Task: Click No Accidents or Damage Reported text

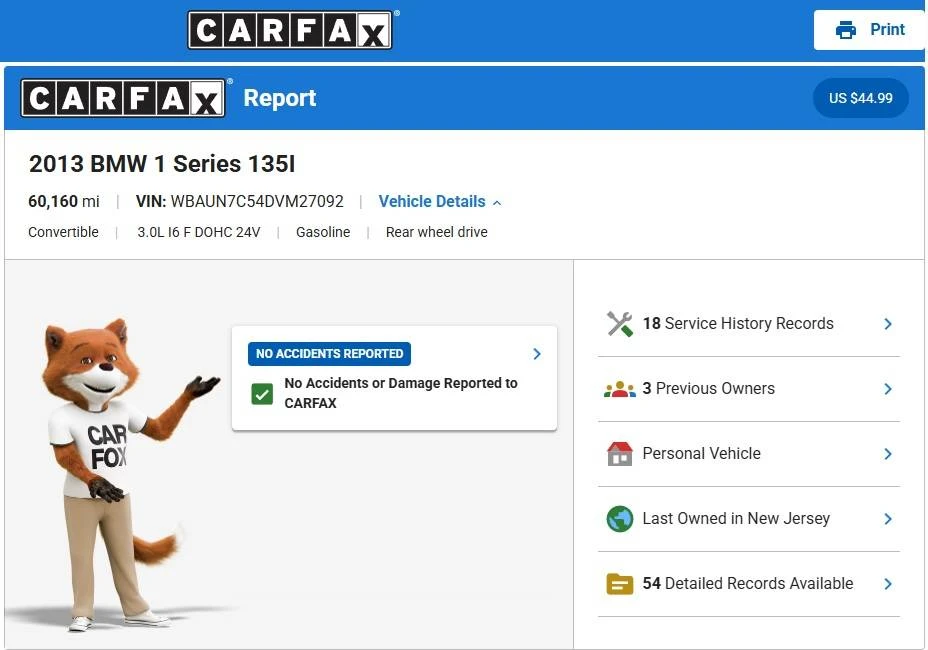Action: 401,393
